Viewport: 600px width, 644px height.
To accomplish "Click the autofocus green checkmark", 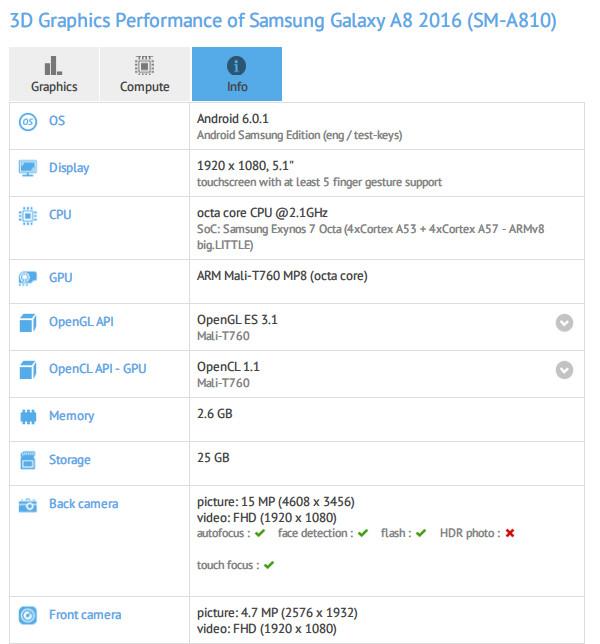I will [x=260, y=533].
